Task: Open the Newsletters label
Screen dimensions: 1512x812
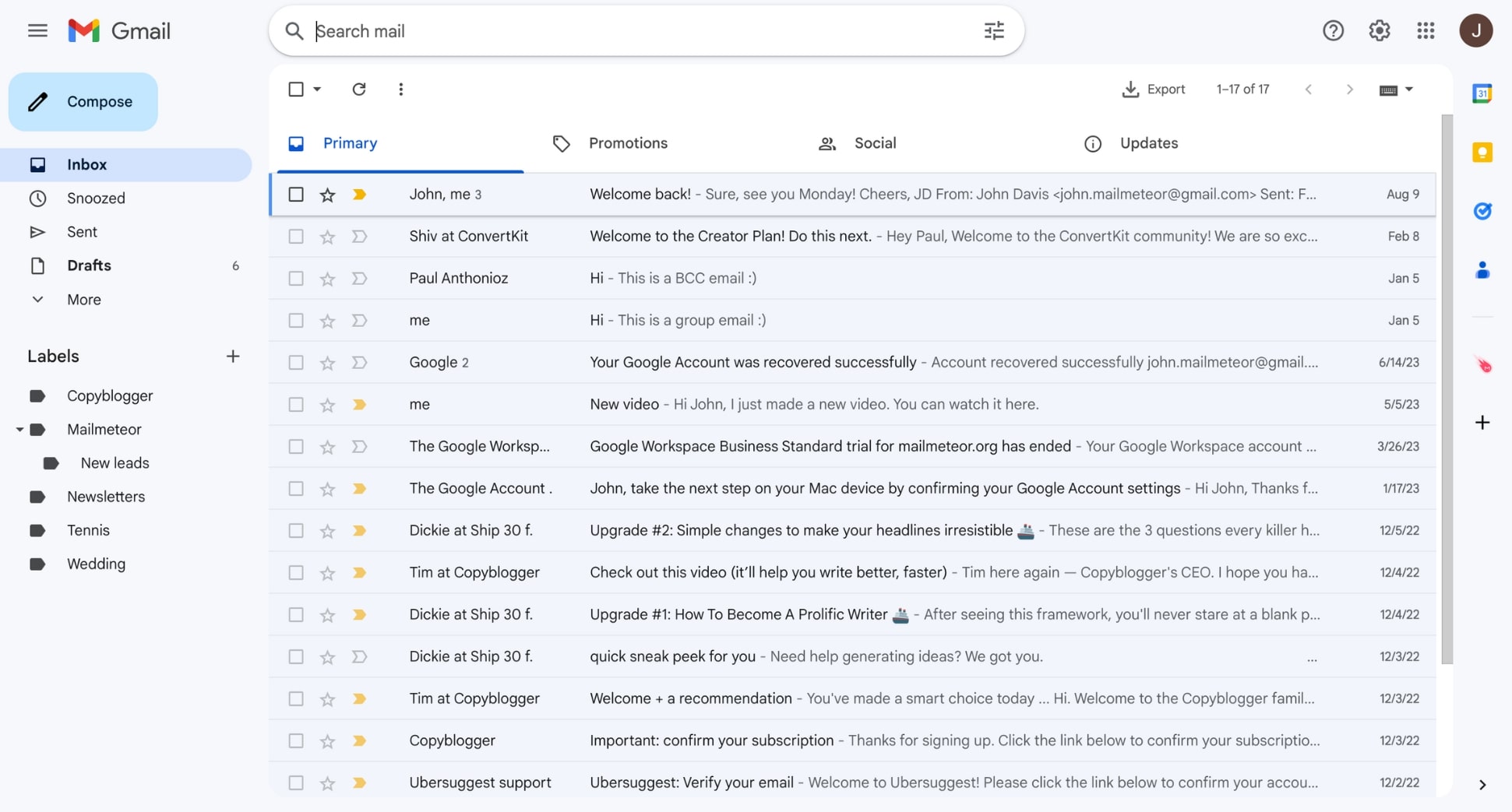Action: [106, 497]
